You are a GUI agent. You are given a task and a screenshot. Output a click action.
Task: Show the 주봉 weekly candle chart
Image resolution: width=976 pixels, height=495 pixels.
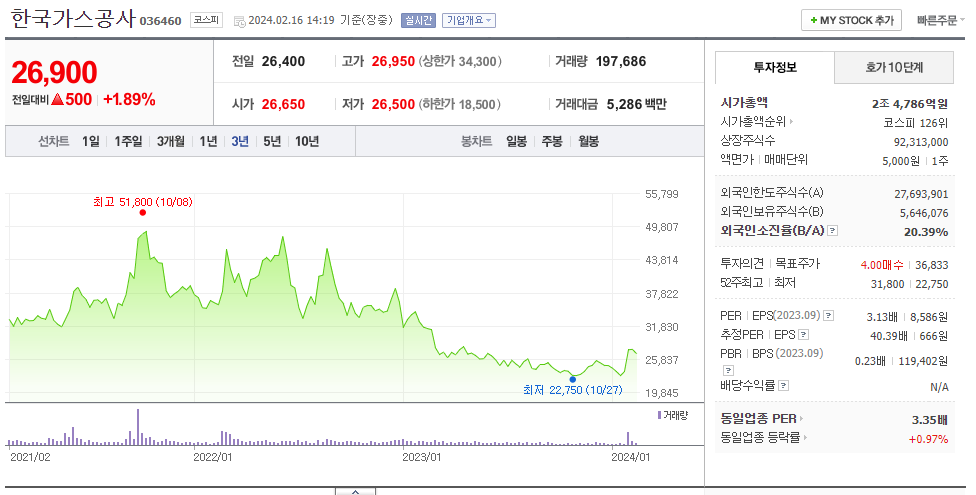[551, 141]
